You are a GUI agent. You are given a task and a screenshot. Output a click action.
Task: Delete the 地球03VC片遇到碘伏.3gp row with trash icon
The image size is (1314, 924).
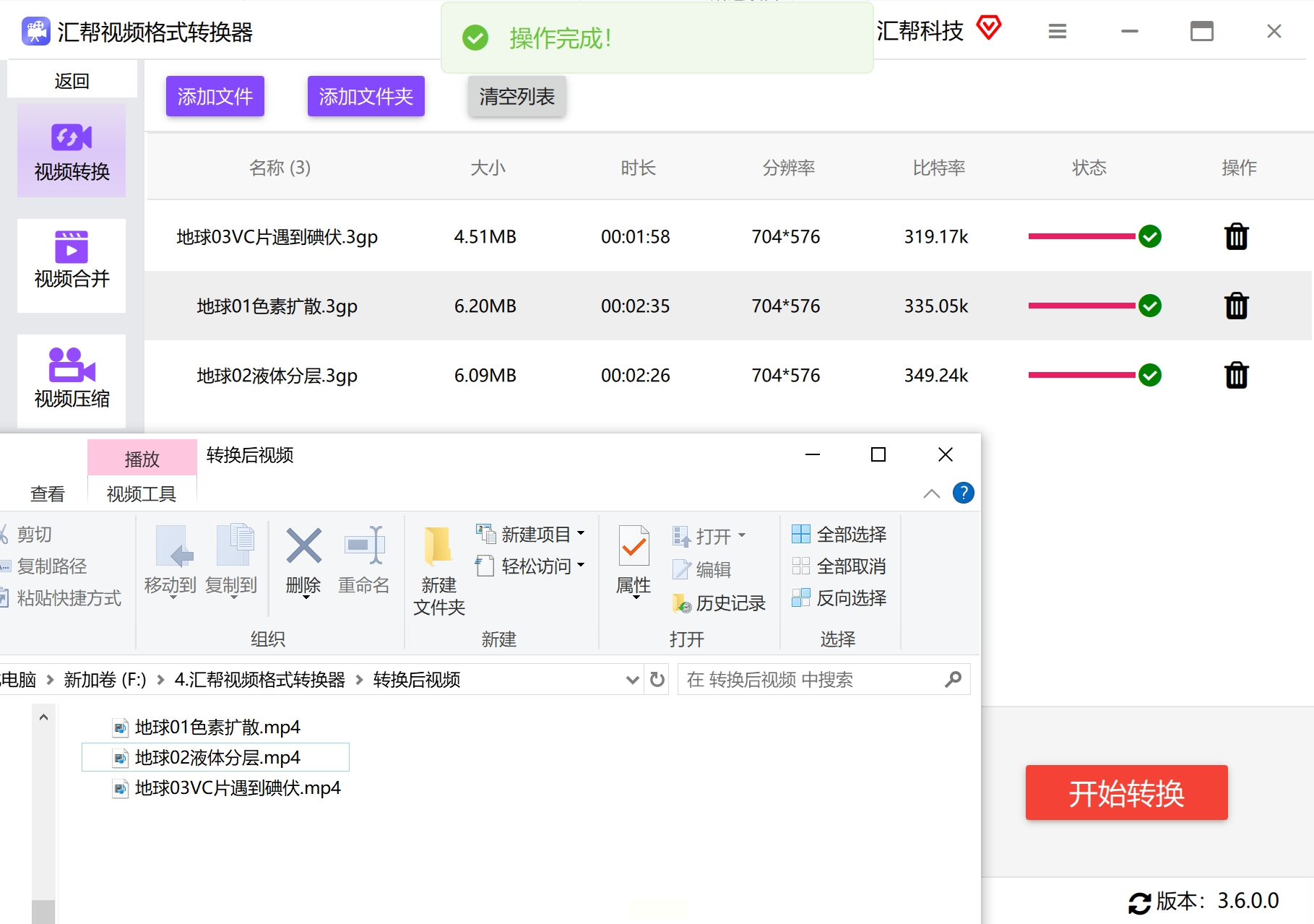click(1236, 237)
